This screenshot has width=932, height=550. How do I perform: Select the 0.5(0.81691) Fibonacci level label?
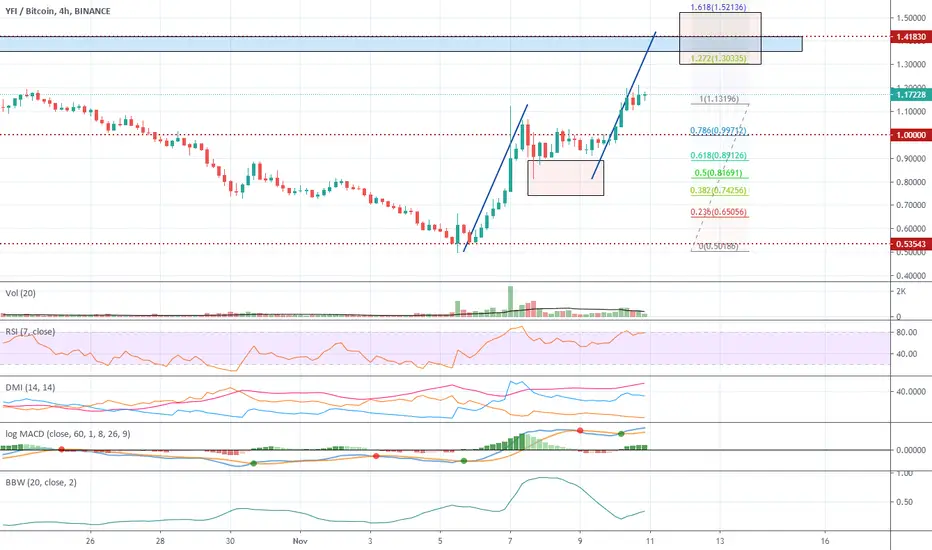pyautogui.click(x=718, y=173)
